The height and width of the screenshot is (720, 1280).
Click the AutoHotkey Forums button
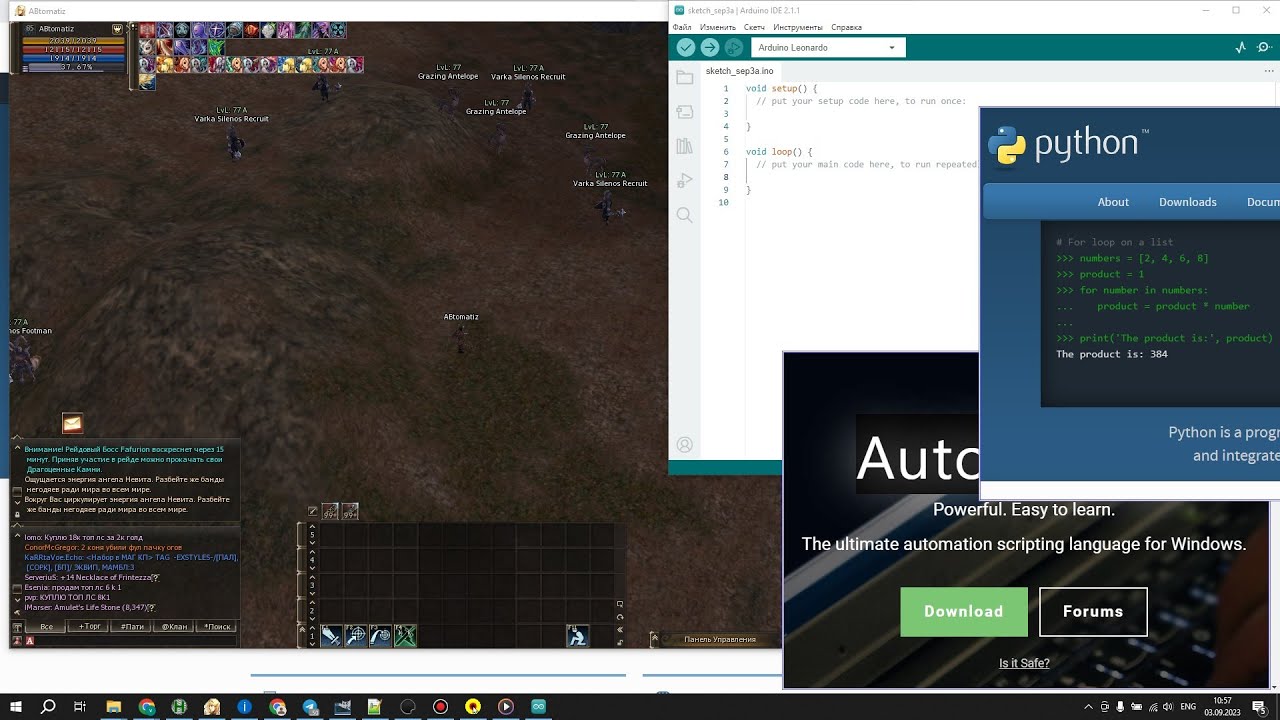click(1093, 611)
